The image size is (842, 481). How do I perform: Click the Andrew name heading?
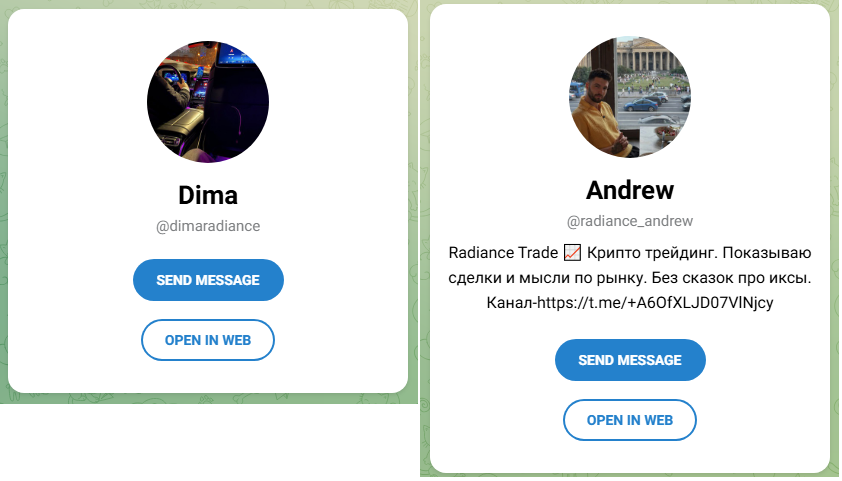coord(630,190)
